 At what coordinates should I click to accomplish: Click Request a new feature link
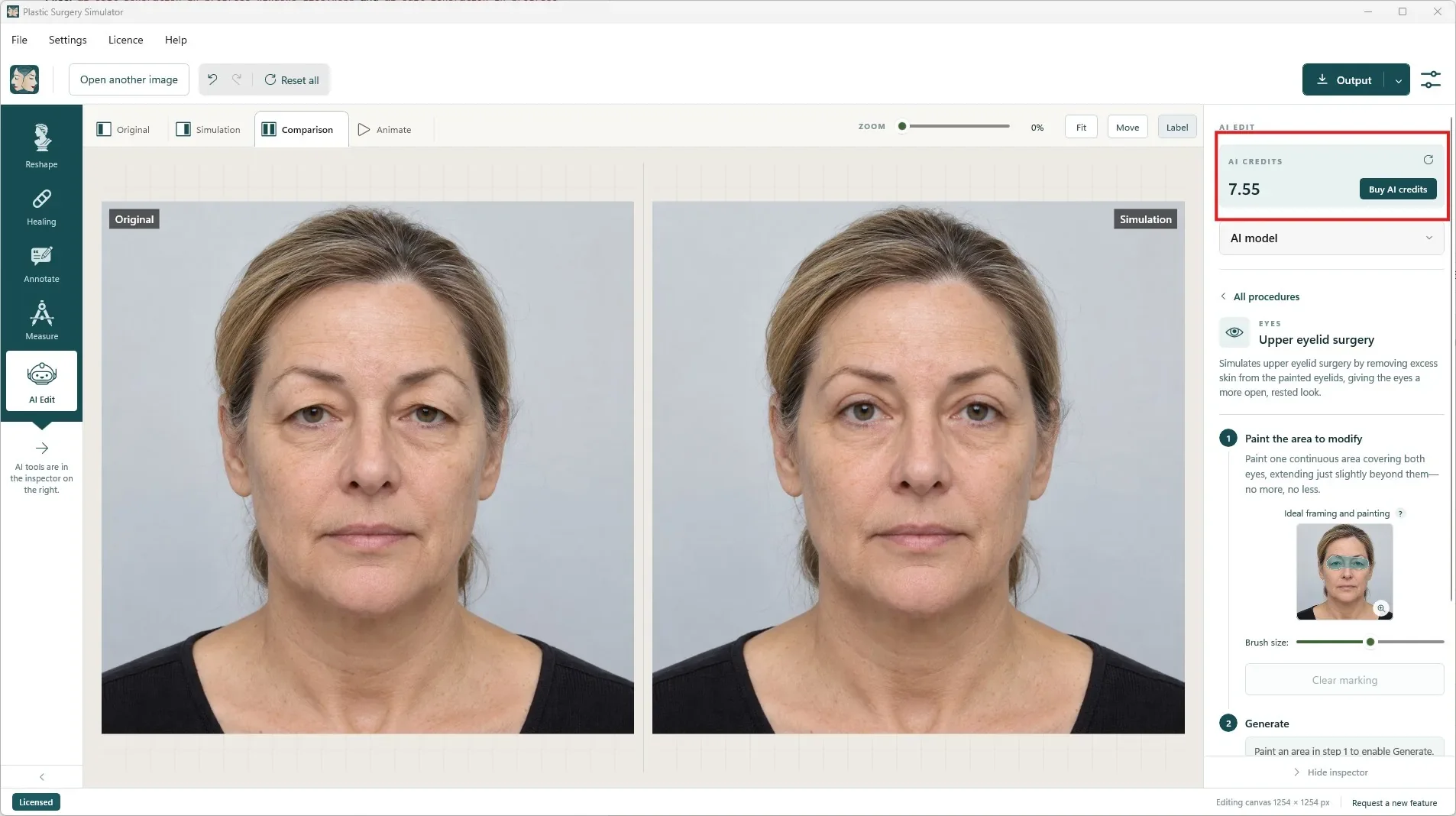point(1393,803)
